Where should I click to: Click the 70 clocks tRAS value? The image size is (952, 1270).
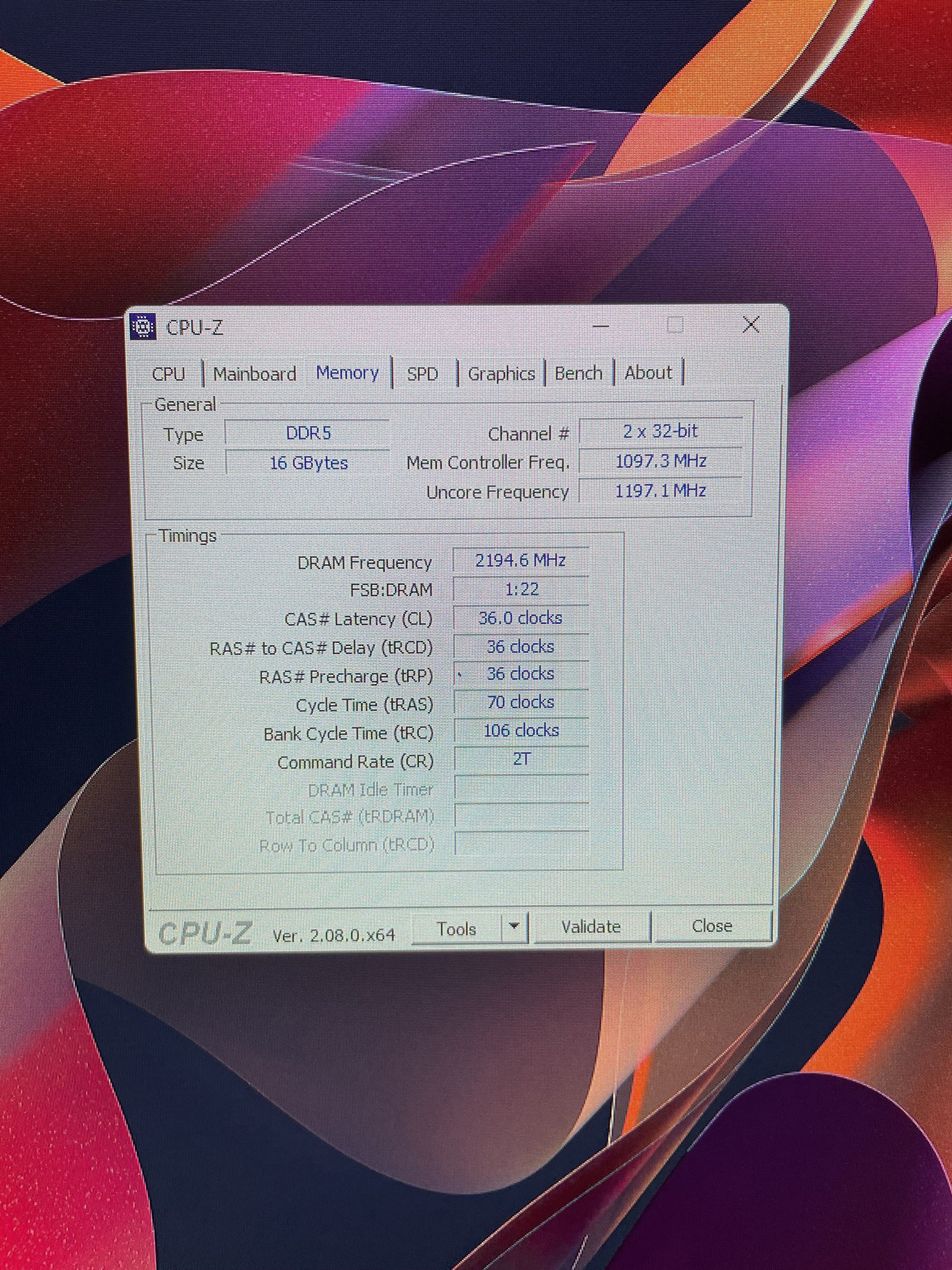click(x=520, y=702)
